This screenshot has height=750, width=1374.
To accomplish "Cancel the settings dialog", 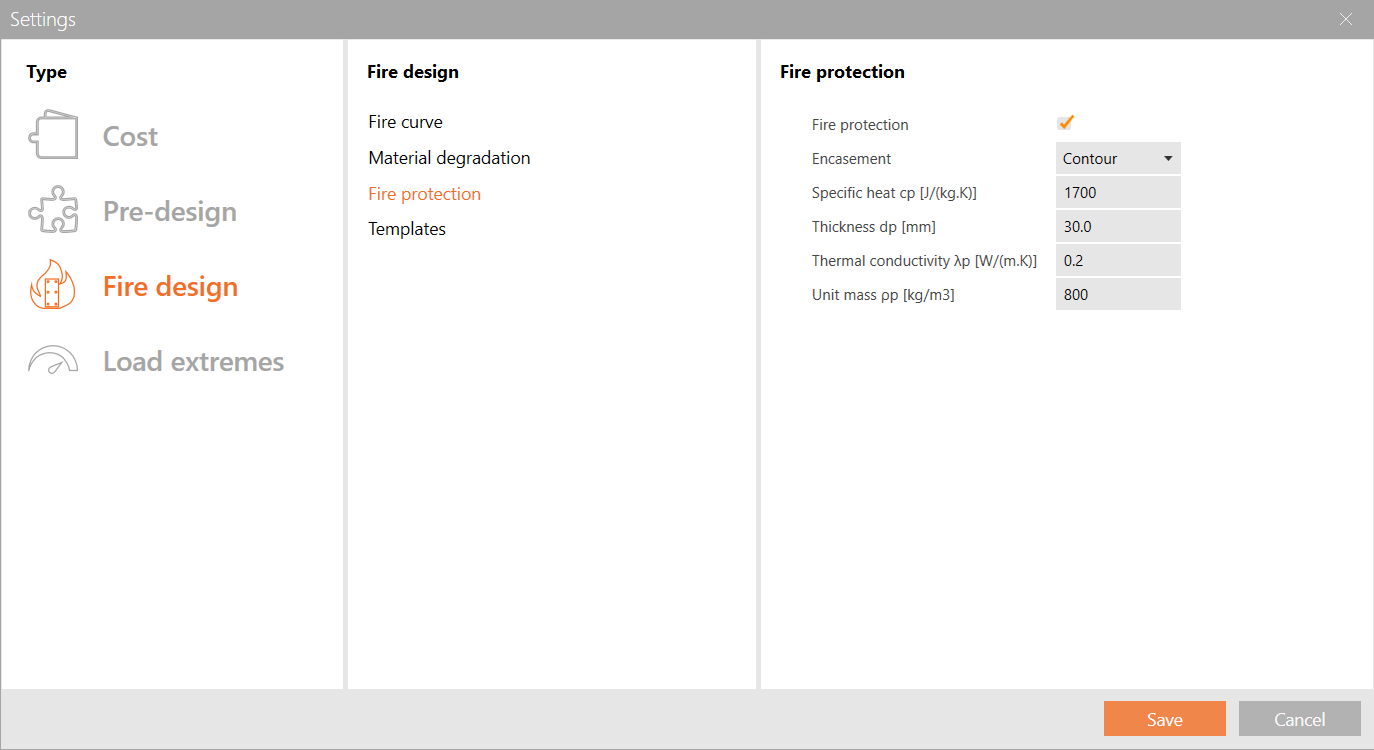I will click(1300, 719).
